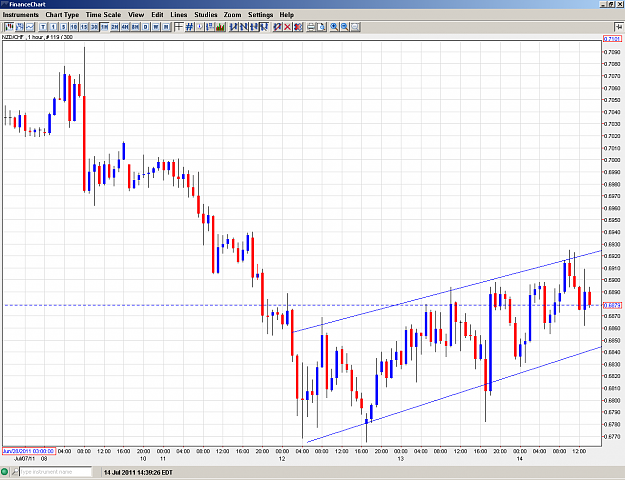Click the 0.6879 current price label
Viewport: 625px width, 480px height.
click(x=612, y=305)
